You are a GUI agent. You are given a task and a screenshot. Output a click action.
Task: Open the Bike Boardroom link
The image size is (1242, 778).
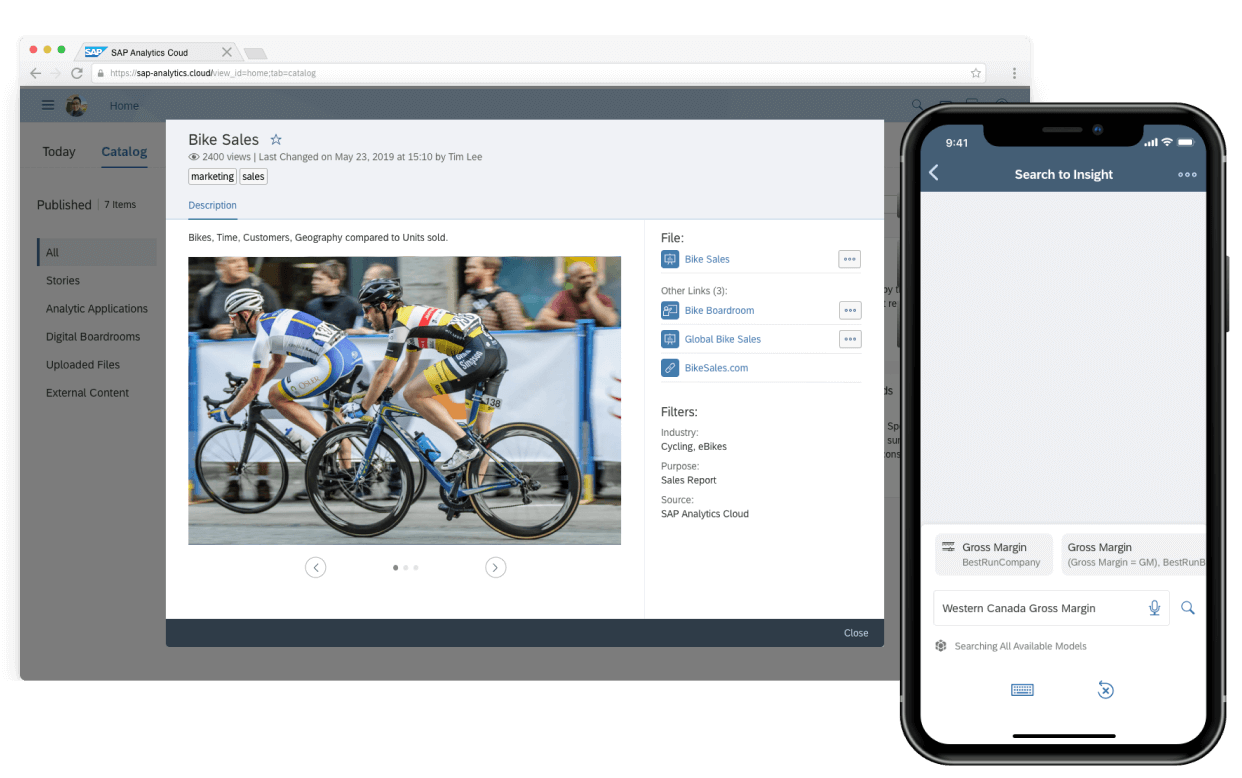[x=719, y=310]
